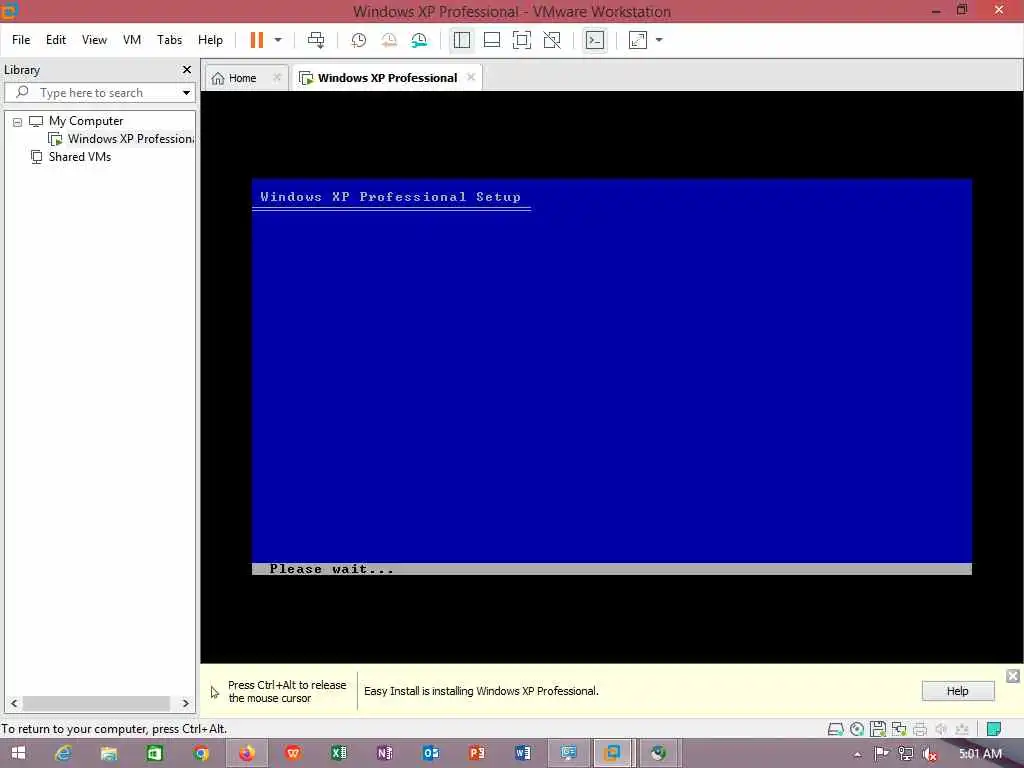
Task: Collapse the My Computer tree node
Action: point(18,121)
